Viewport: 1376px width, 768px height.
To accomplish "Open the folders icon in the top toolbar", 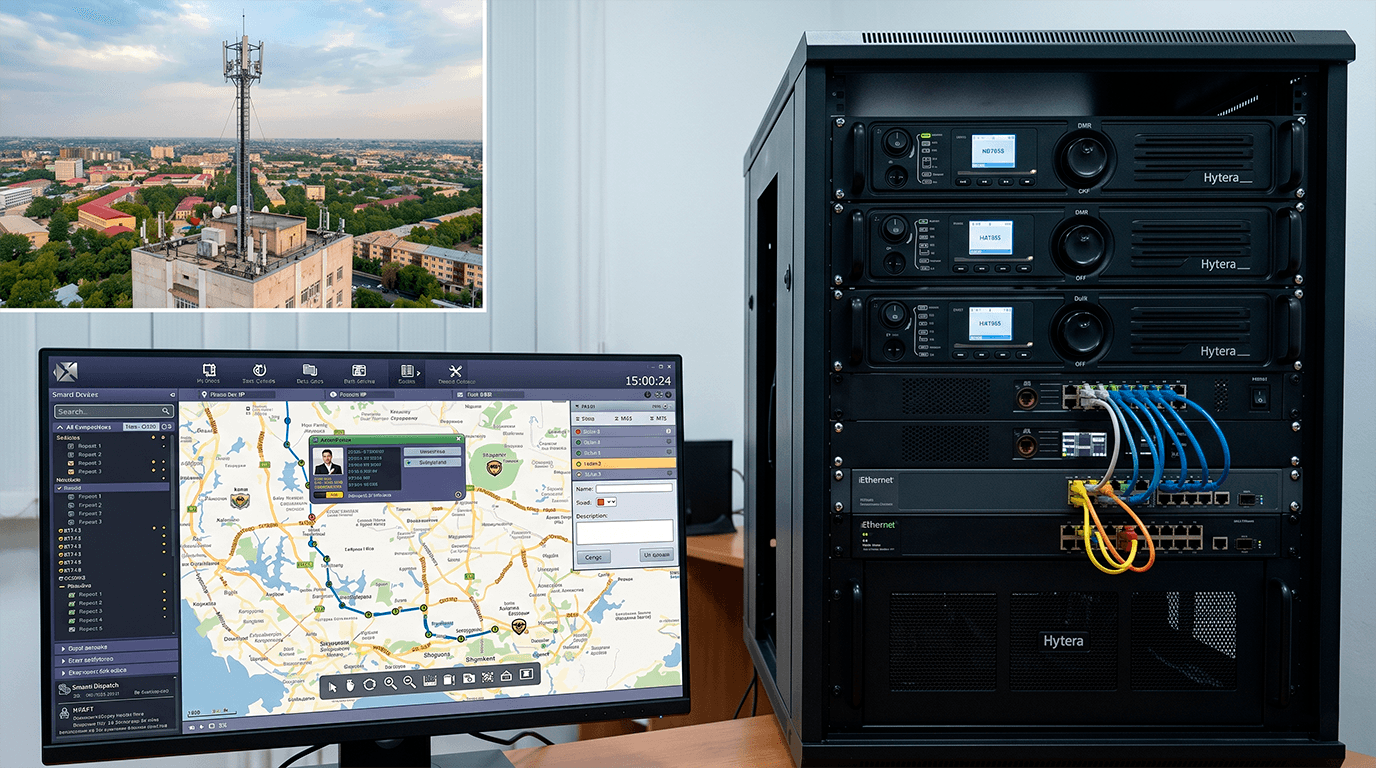I will click(310, 370).
